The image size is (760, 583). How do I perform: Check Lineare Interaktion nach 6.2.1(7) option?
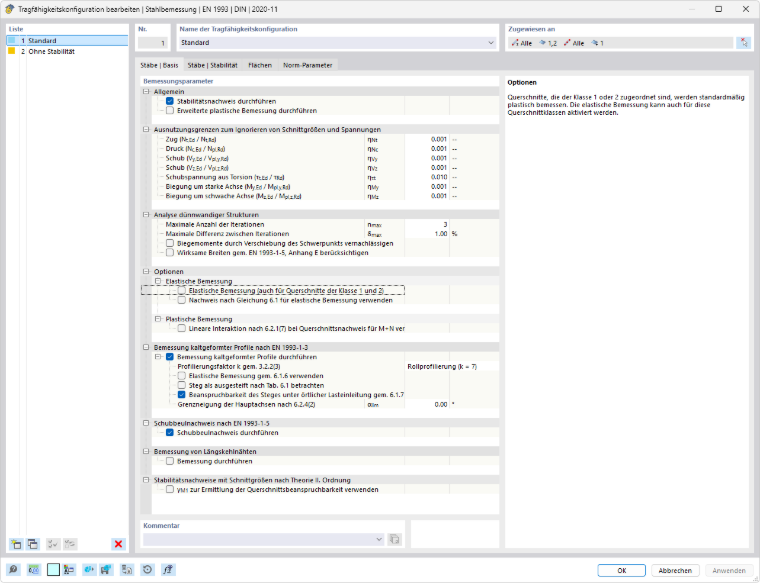tap(181, 329)
